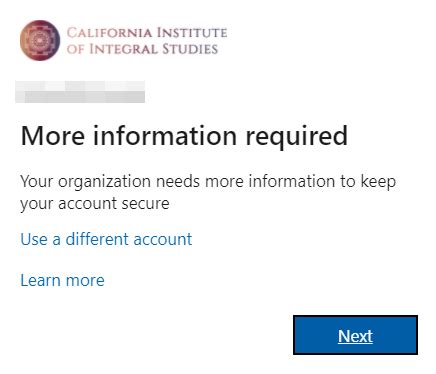Click the word 'required' in the heading
436x374 pixels.
[x=297, y=137]
